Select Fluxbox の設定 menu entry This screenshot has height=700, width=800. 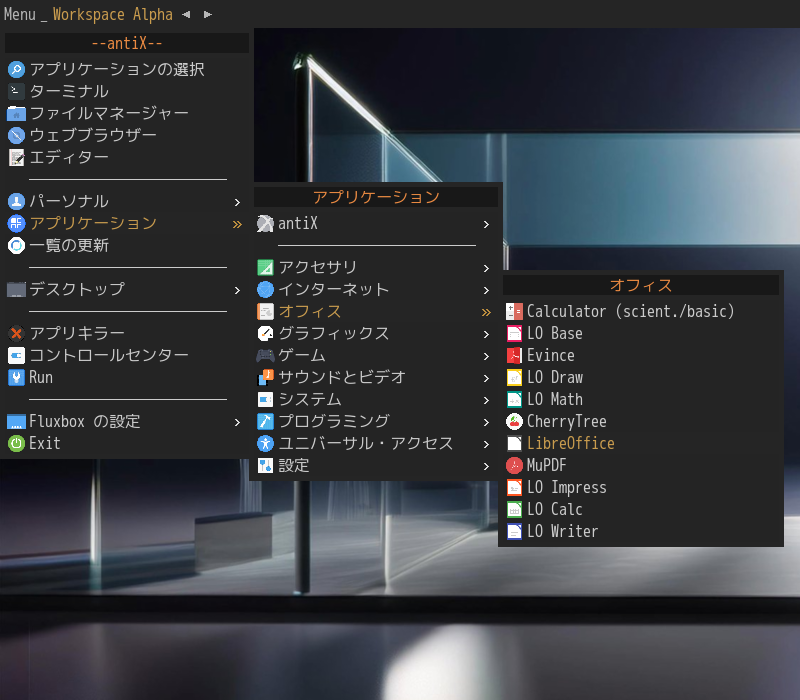[x=125, y=421]
